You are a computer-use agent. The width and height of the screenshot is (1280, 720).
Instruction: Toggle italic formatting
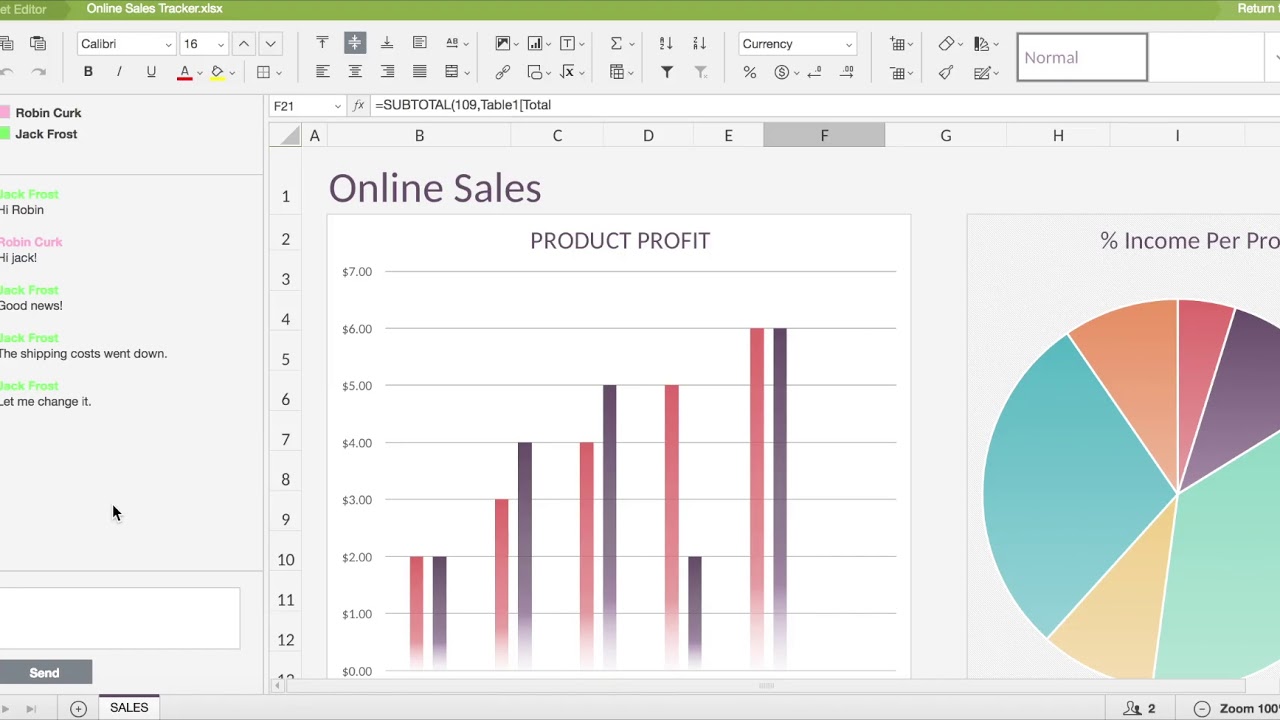click(x=119, y=72)
